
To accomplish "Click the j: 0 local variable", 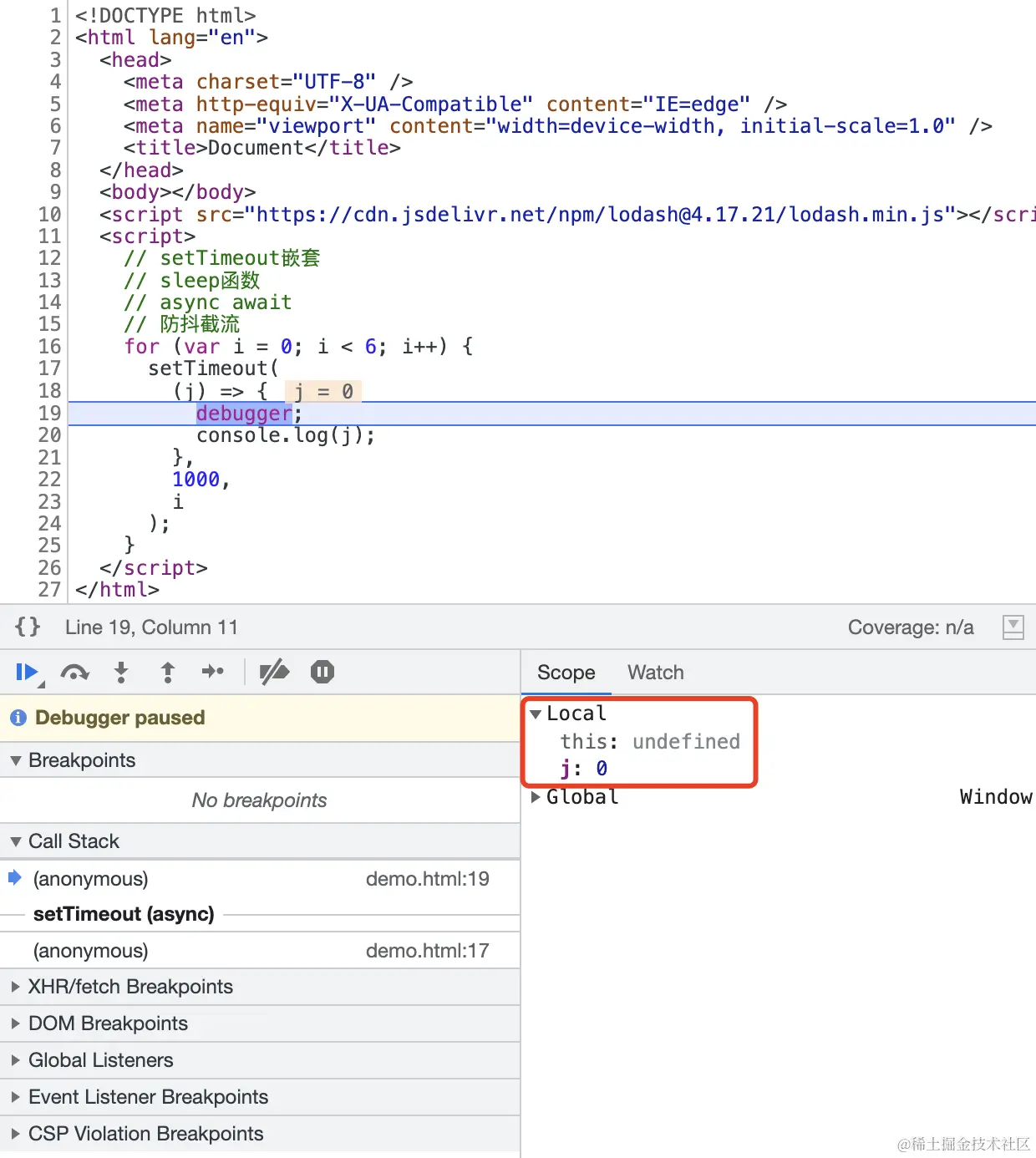I will (x=584, y=769).
